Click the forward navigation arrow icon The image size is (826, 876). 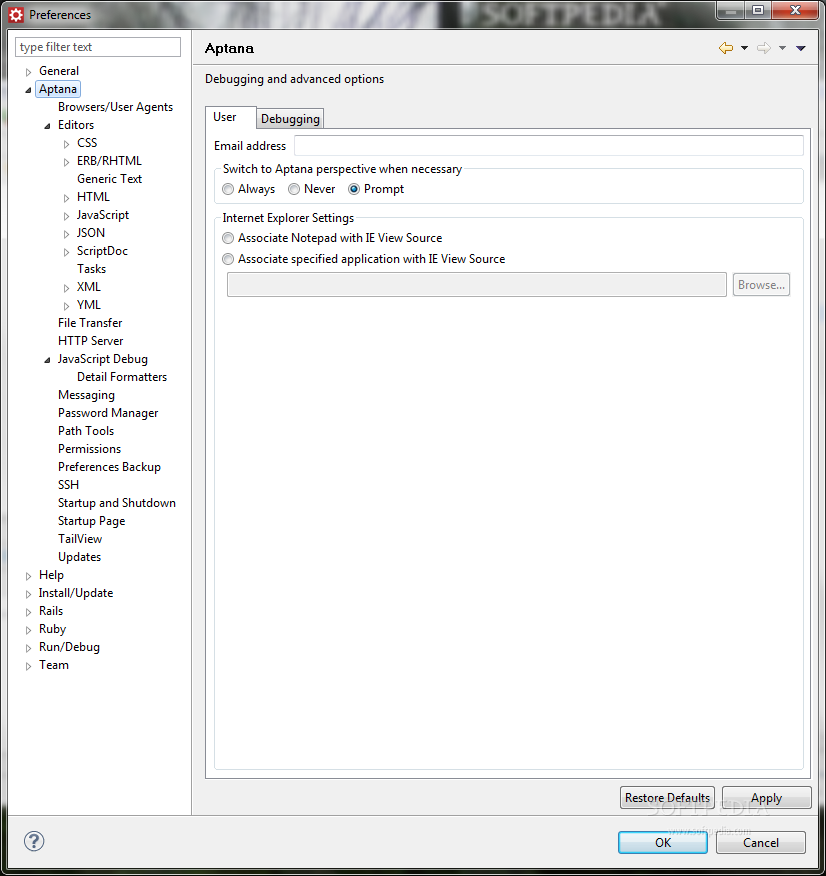click(x=763, y=48)
